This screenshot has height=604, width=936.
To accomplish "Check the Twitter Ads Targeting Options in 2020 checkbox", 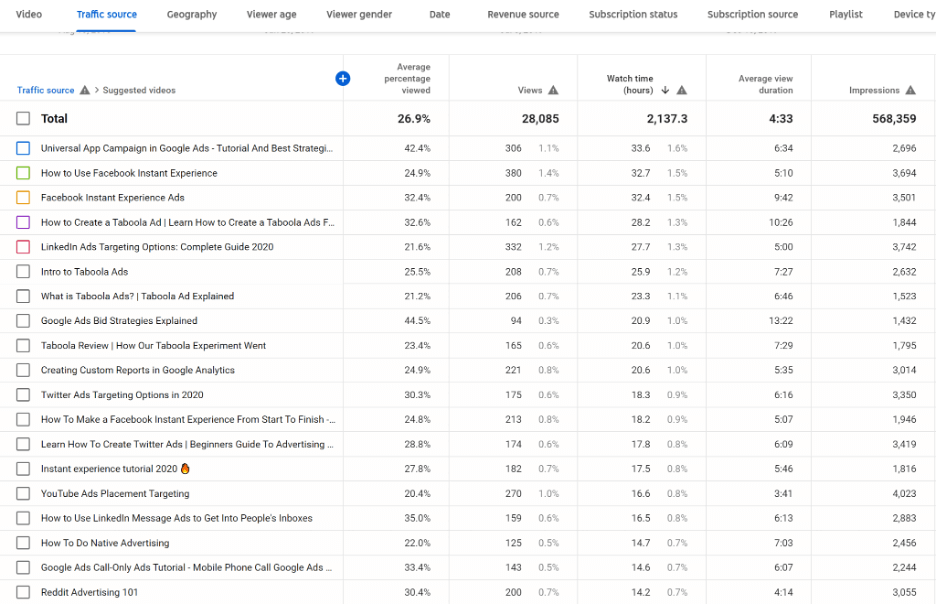I will point(23,395).
